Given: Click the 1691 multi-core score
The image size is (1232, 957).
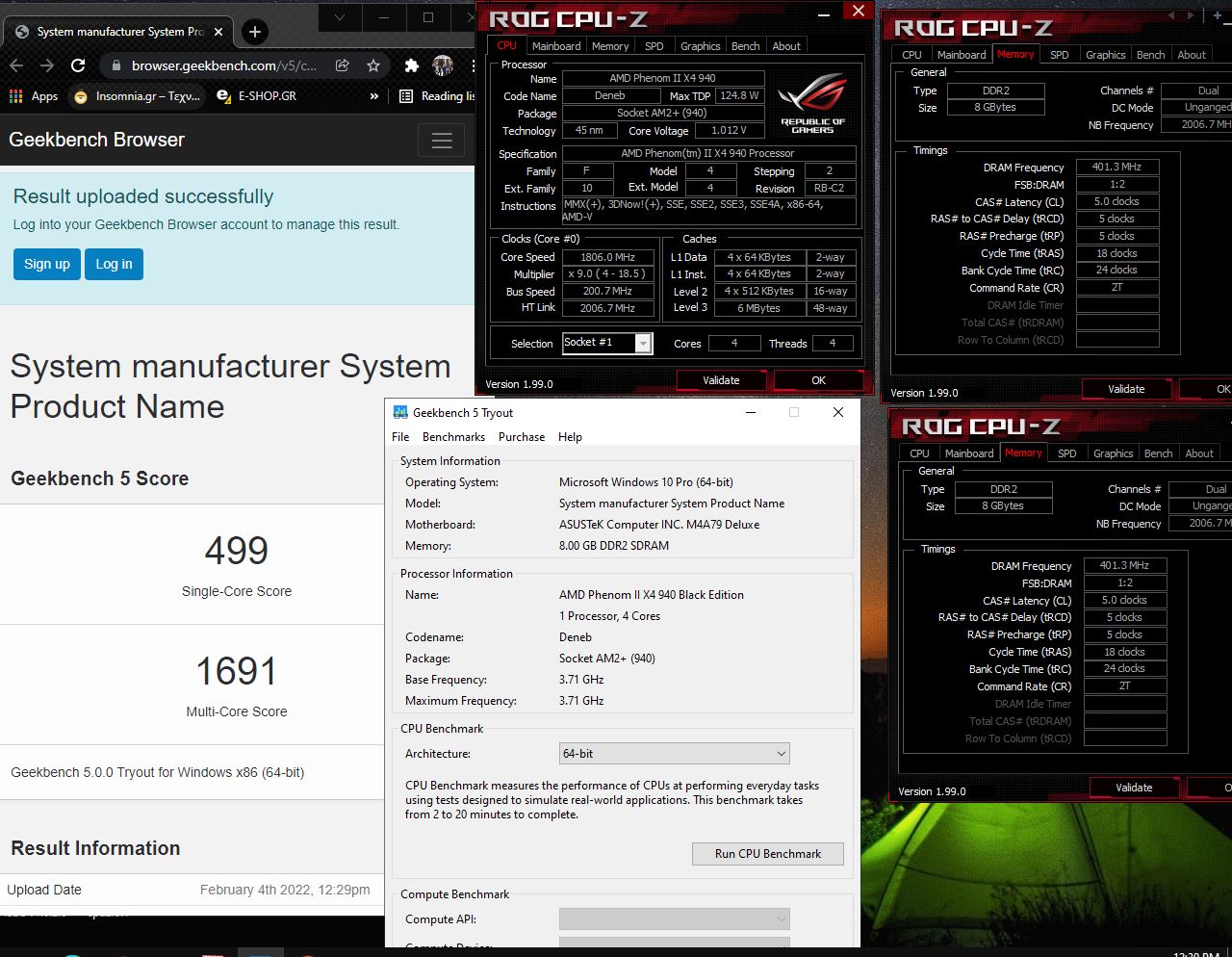Looking at the screenshot, I should point(237,671).
